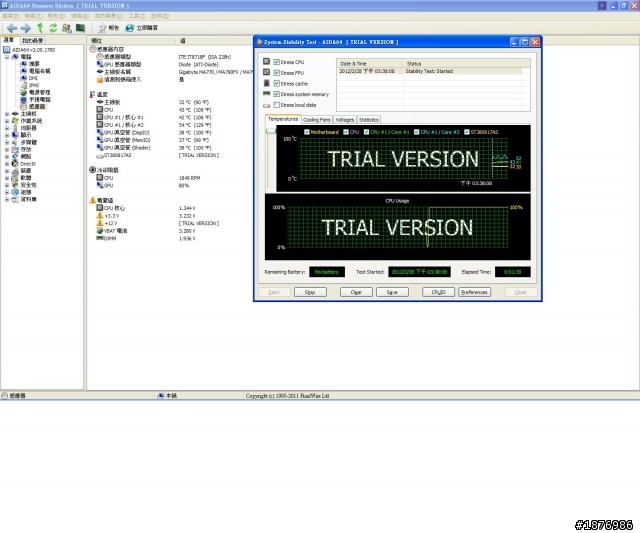Select the 安全性 security tree node
Screen dimensions: 640x533
coord(29,185)
